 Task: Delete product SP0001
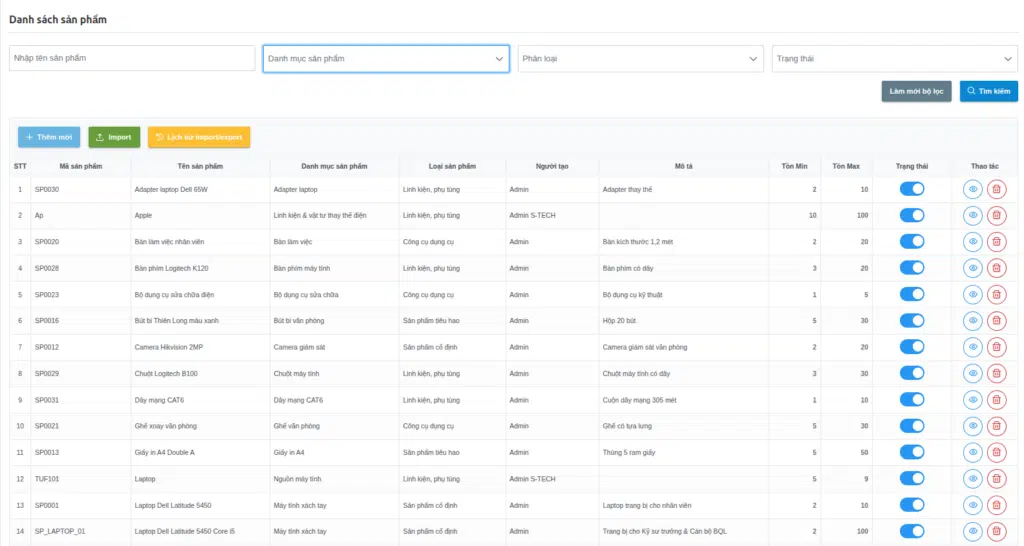point(997,505)
